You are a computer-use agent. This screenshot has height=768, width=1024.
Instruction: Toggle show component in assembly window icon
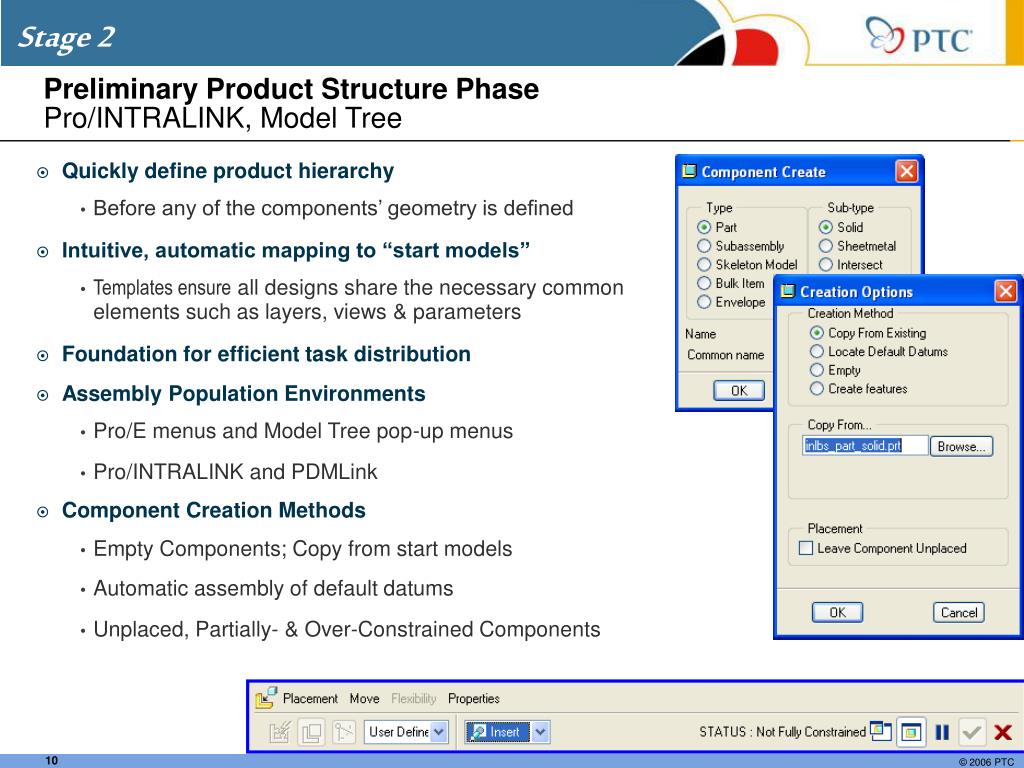point(911,732)
